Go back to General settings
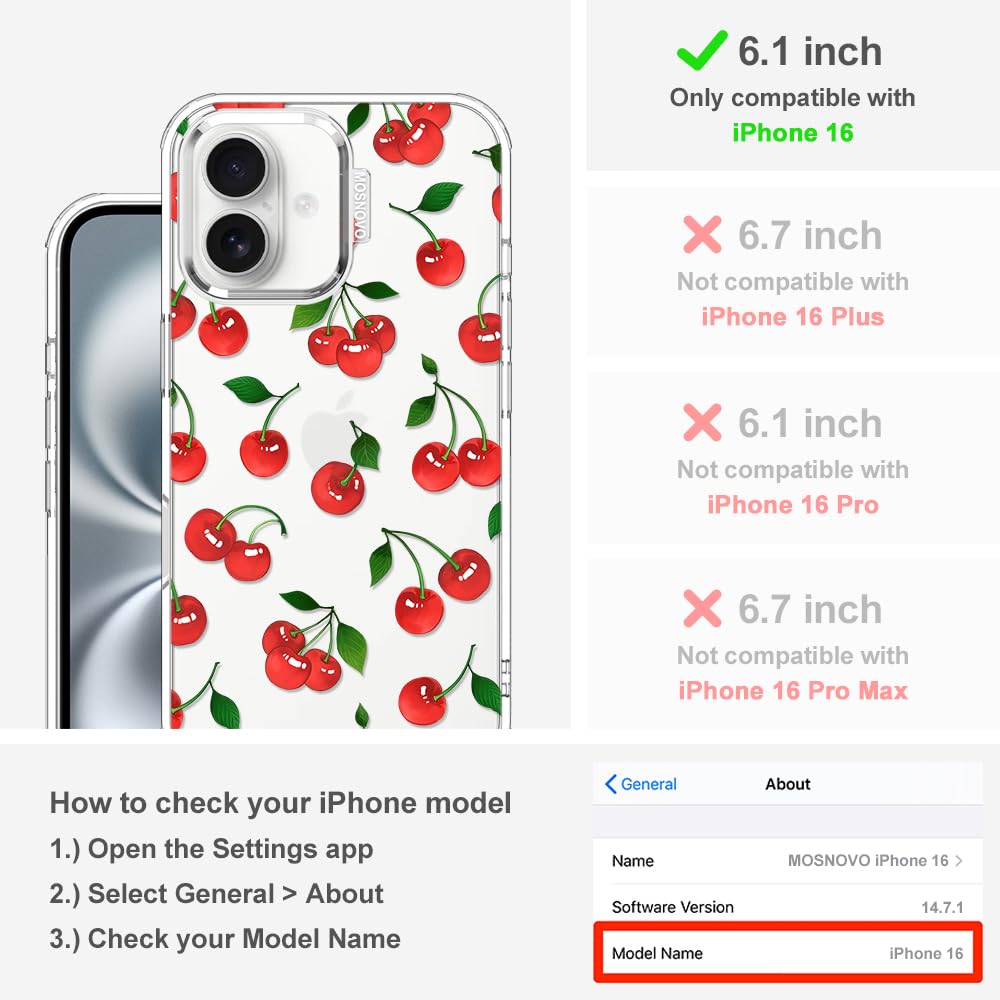This screenshot has width=1000, height=1000. (x=641, y=784)
